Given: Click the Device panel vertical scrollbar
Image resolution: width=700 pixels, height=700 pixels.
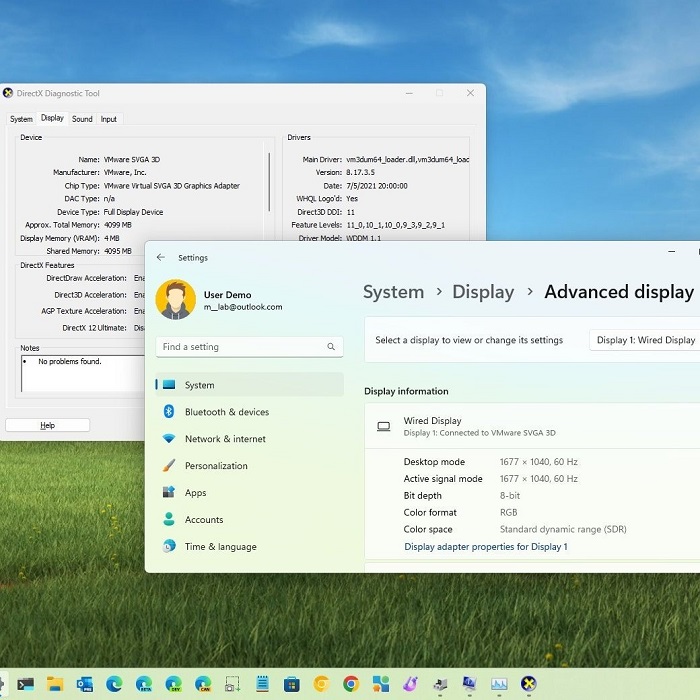Looking at the screenshot, I should pyautogui.click(x=269, y=180).
